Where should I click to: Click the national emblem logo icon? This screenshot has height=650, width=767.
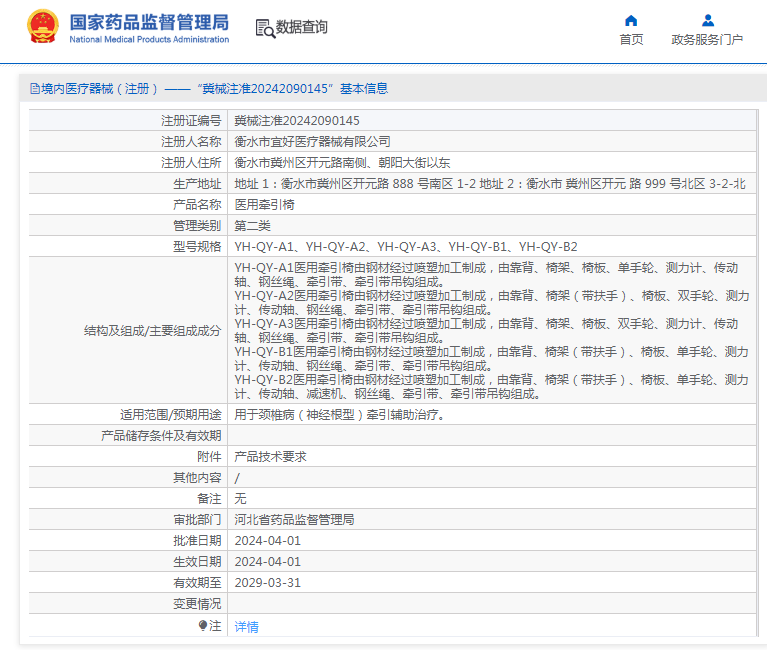43,26
